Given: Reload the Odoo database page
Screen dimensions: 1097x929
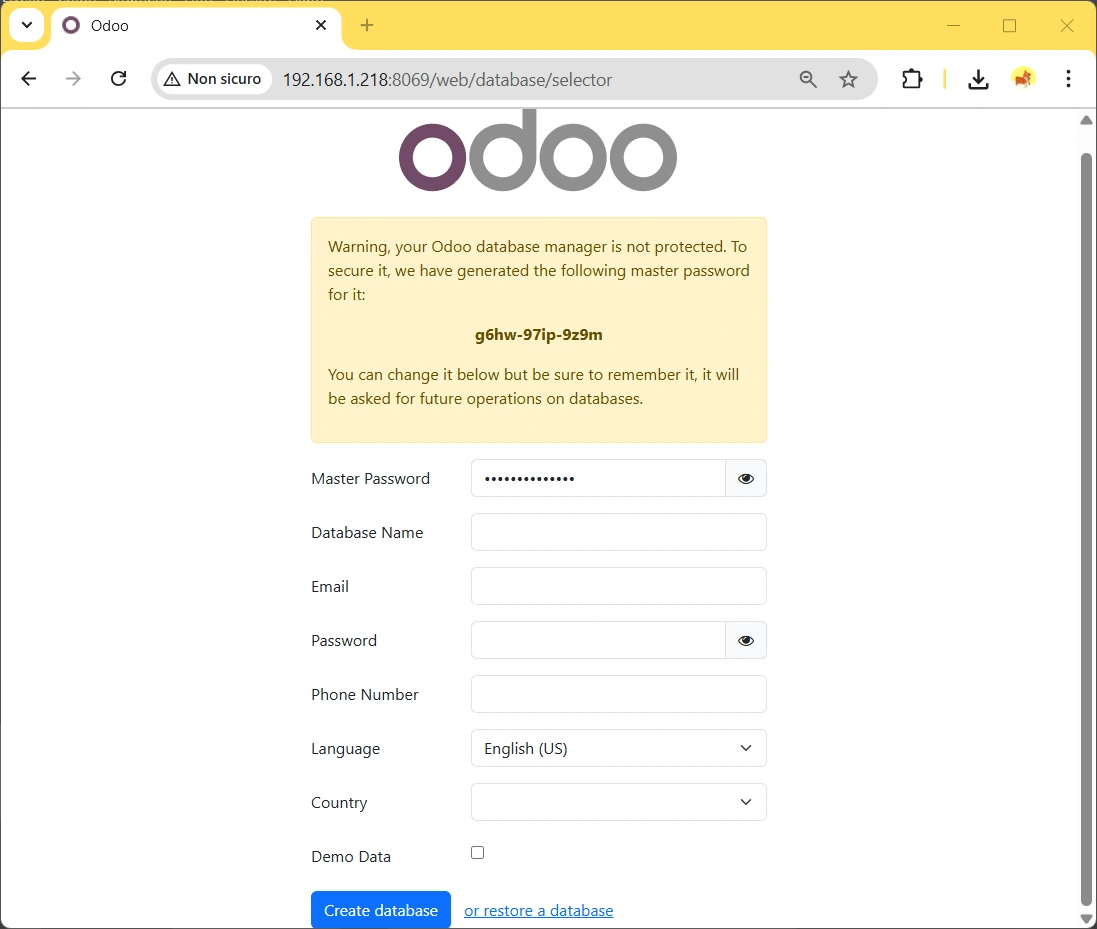Looking at the screenshot, I should [118, 78].
